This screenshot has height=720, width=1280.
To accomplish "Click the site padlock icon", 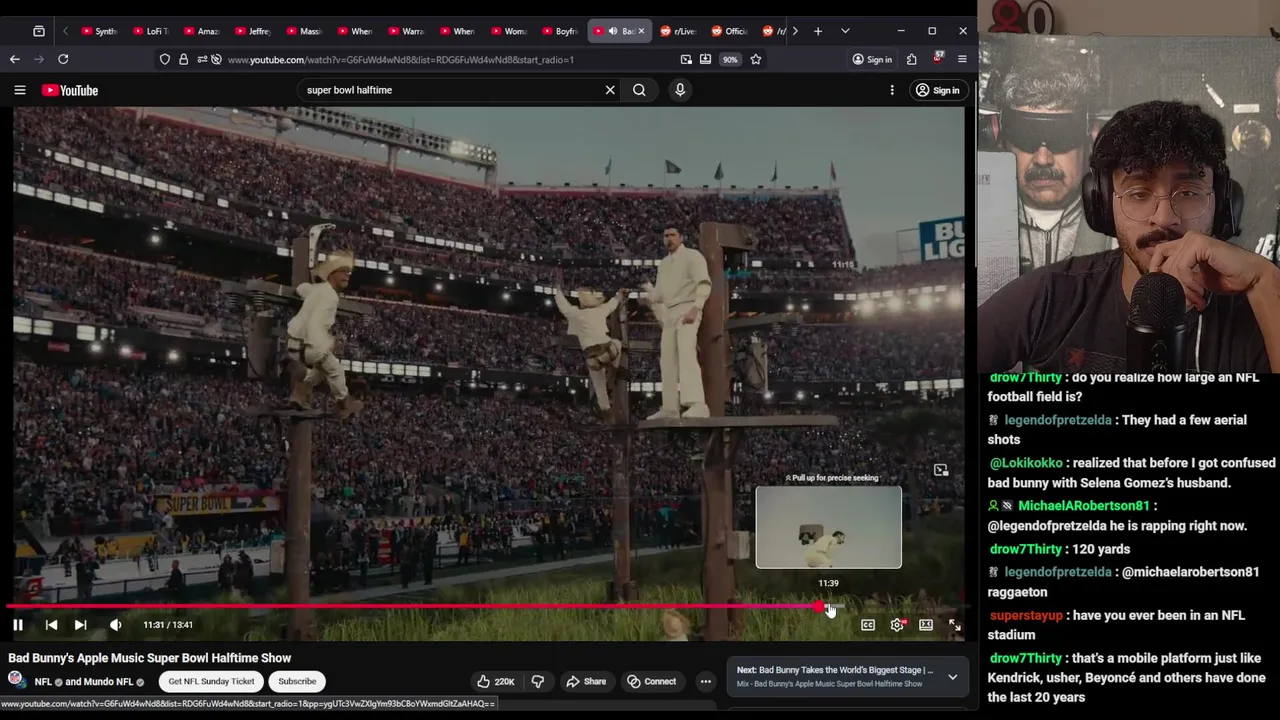I will [183, 60].
